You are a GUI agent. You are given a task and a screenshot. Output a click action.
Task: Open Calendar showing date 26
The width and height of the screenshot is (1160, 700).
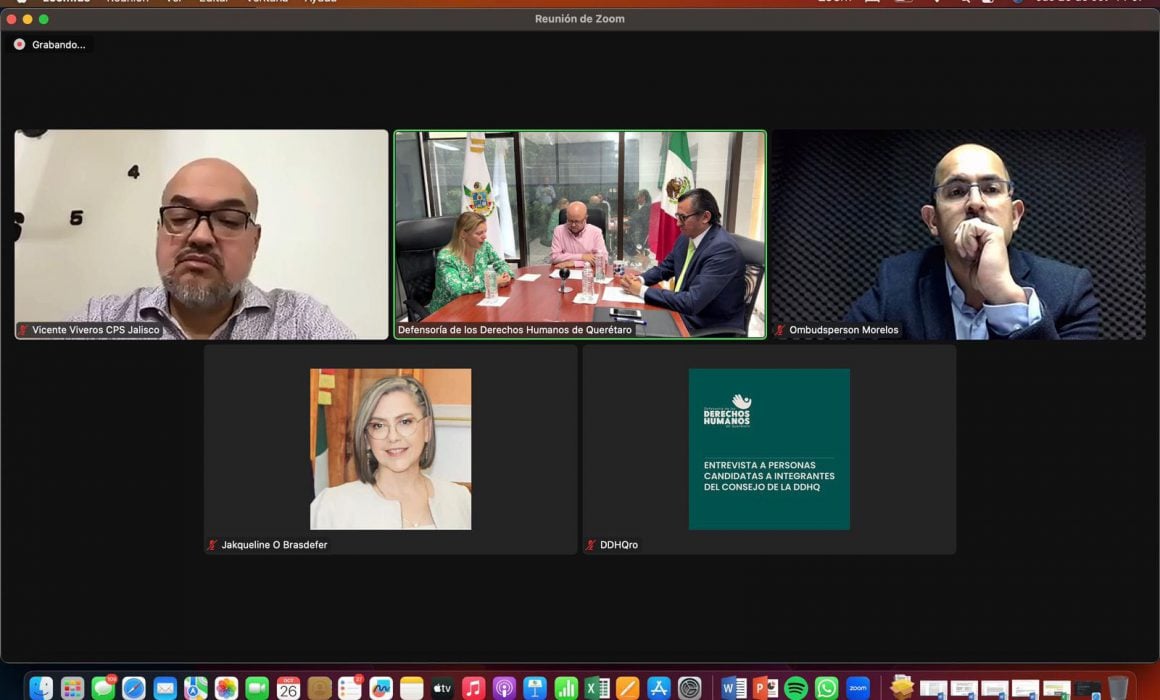[x=288, y=688]
